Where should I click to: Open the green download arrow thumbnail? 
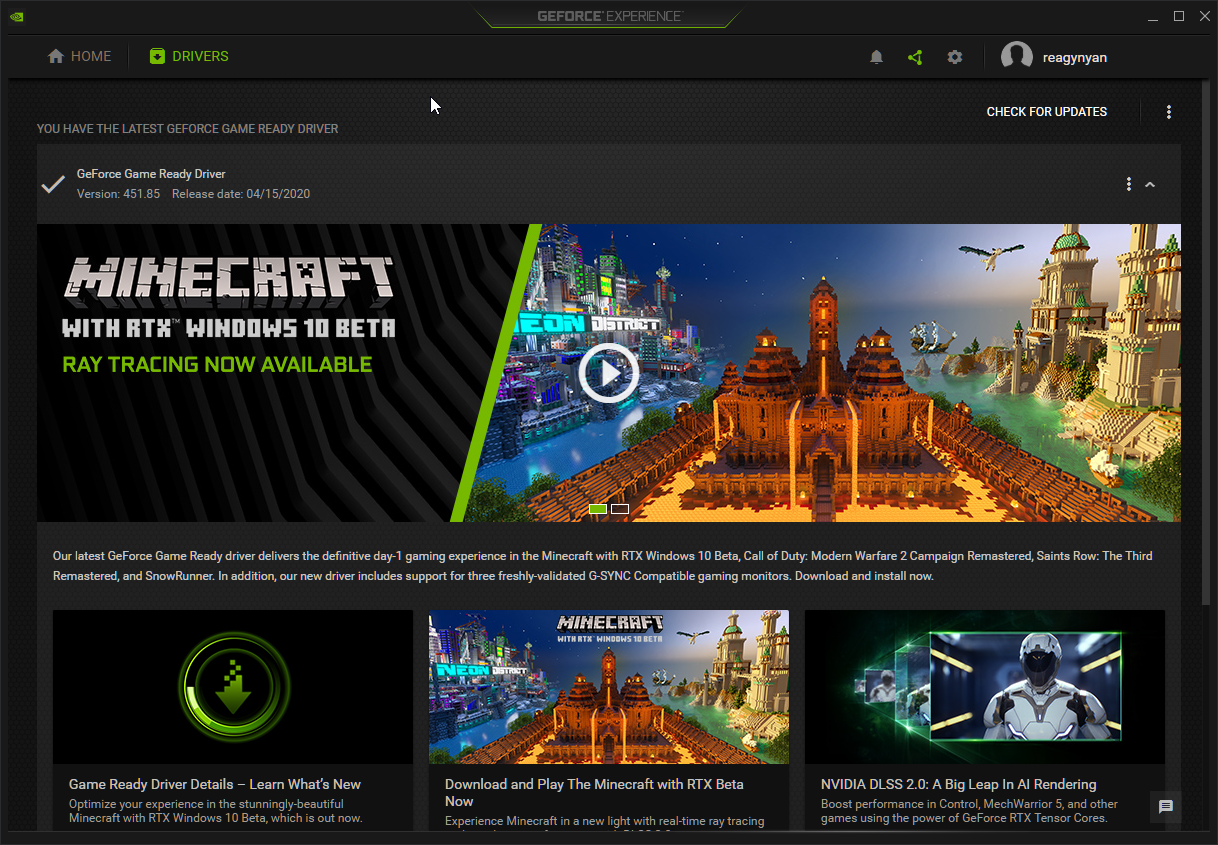tap(233, 687)
